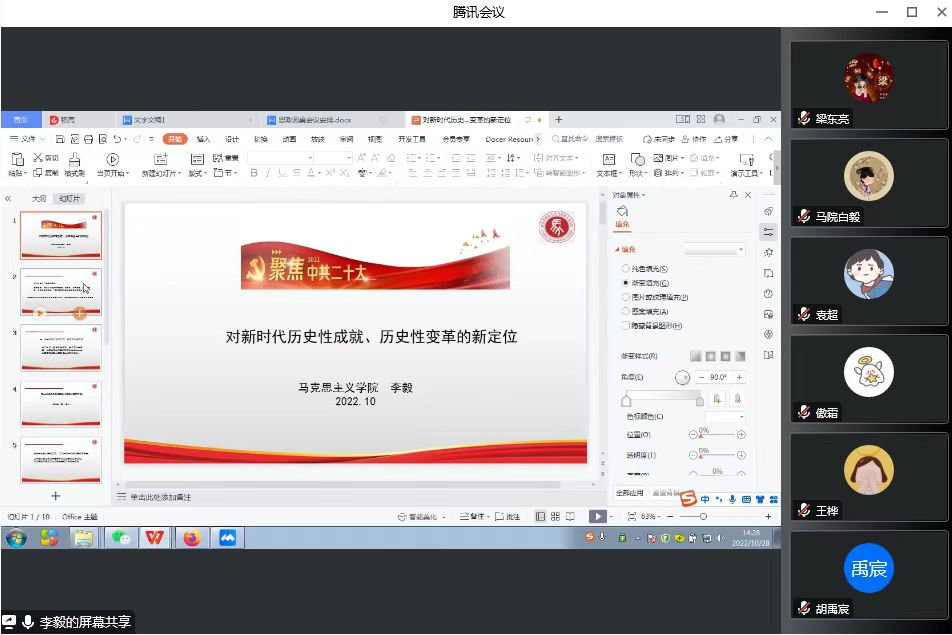Click the Save icon in quick toolbar
952x635 pixels.
pos(61,139)
